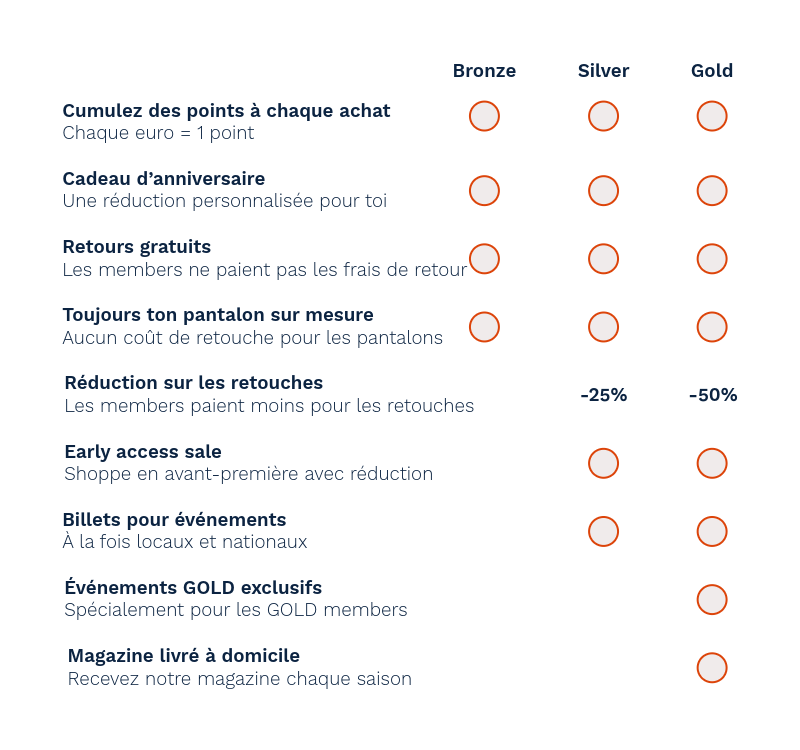Click Gold circle for Événements GOLD exclusifs
This screenshot has height=750, width=800.
pyautogui.click(x=712, y=600)
